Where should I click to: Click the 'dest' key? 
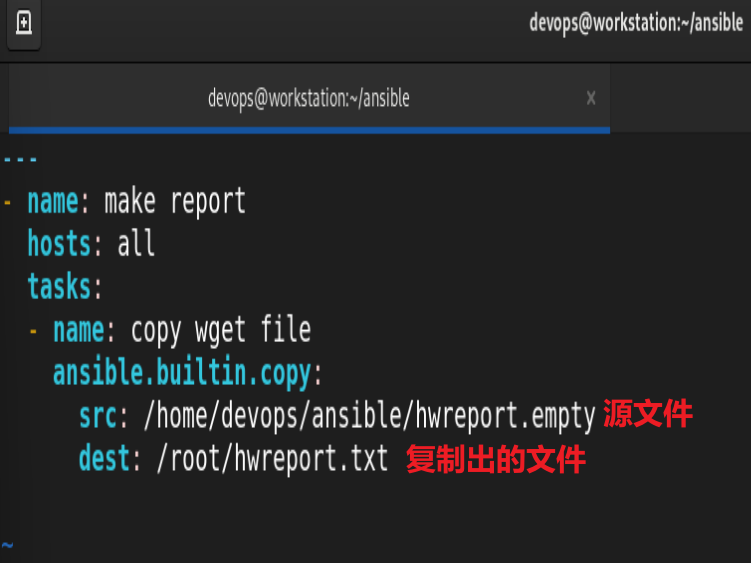[x=104, y=459]
